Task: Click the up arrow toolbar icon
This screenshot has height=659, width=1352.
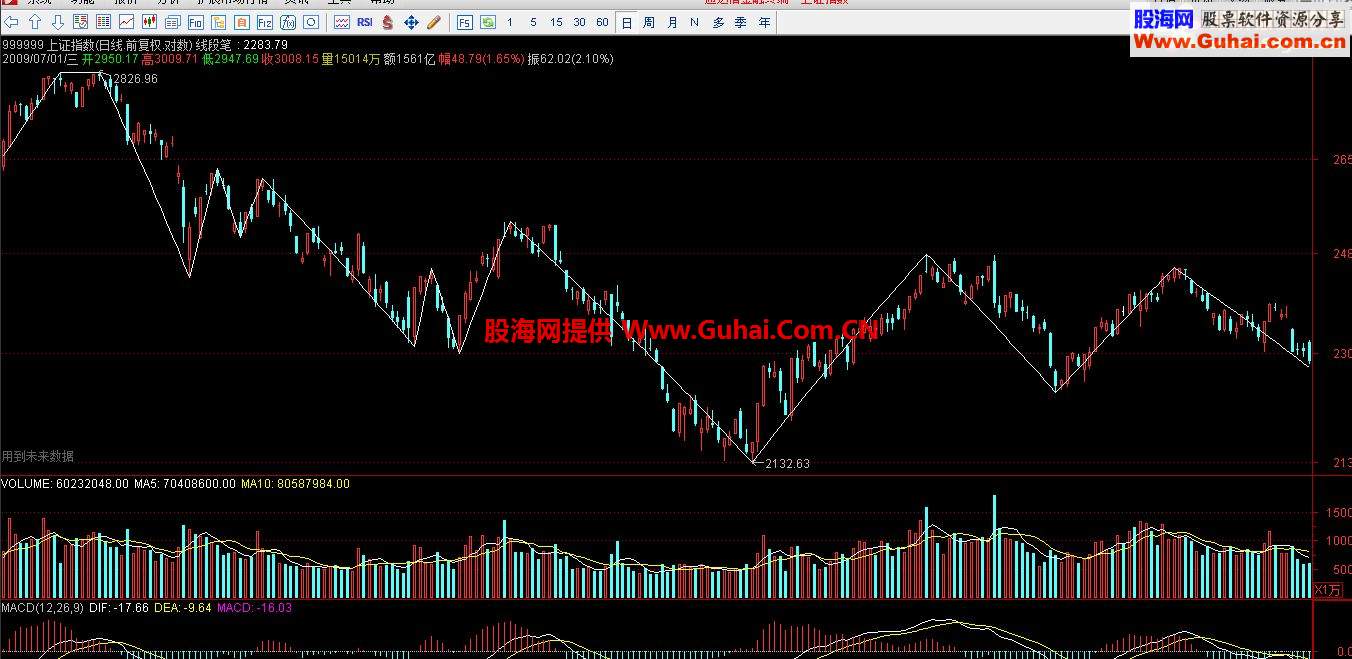Action: 35,21
